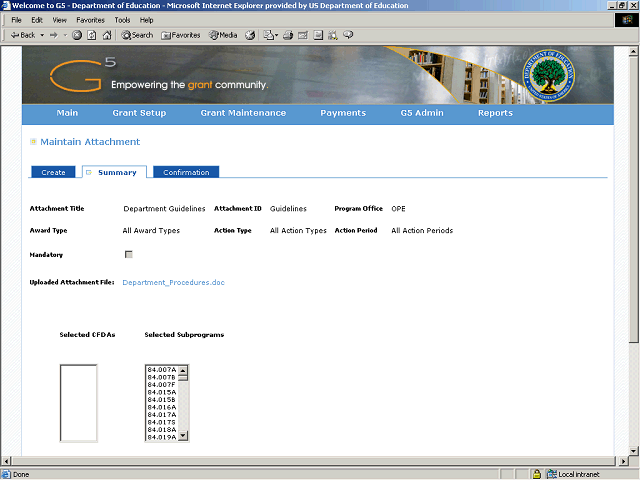This screenshot has width=640, height=480.
Task: Open the Department_Procedures.doc attachment link
Action: (173, 282)
